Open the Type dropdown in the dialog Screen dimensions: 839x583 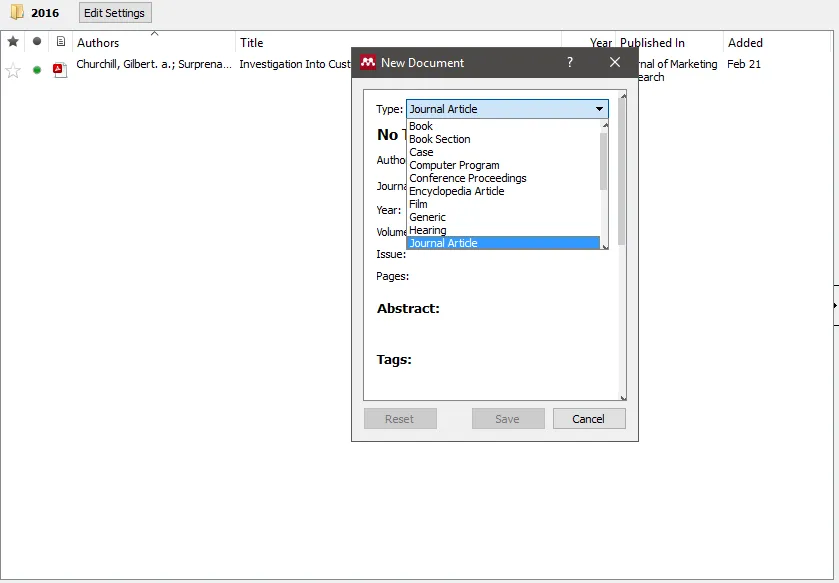click(x=598, y=108)
